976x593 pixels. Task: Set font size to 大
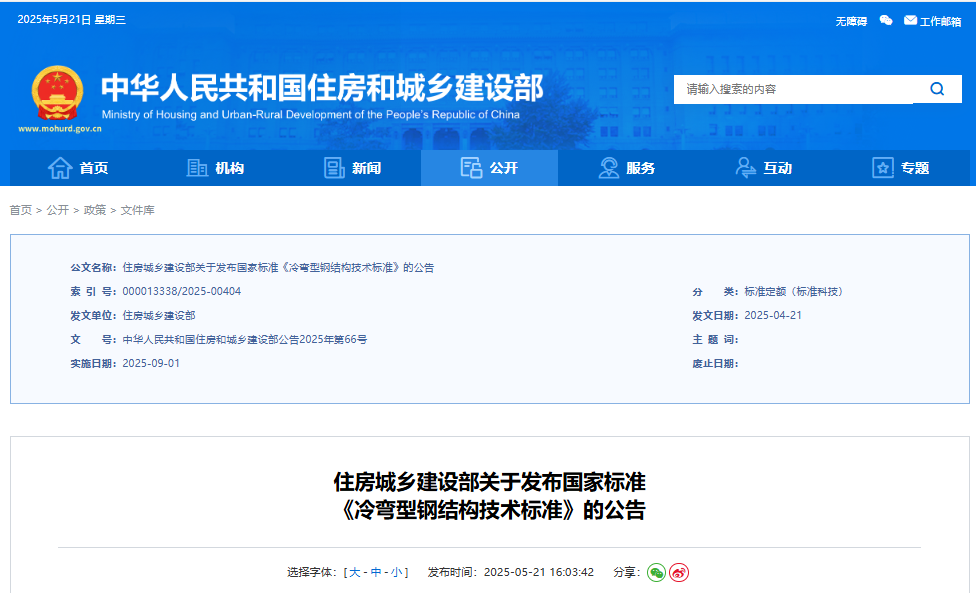pos(354,572)
